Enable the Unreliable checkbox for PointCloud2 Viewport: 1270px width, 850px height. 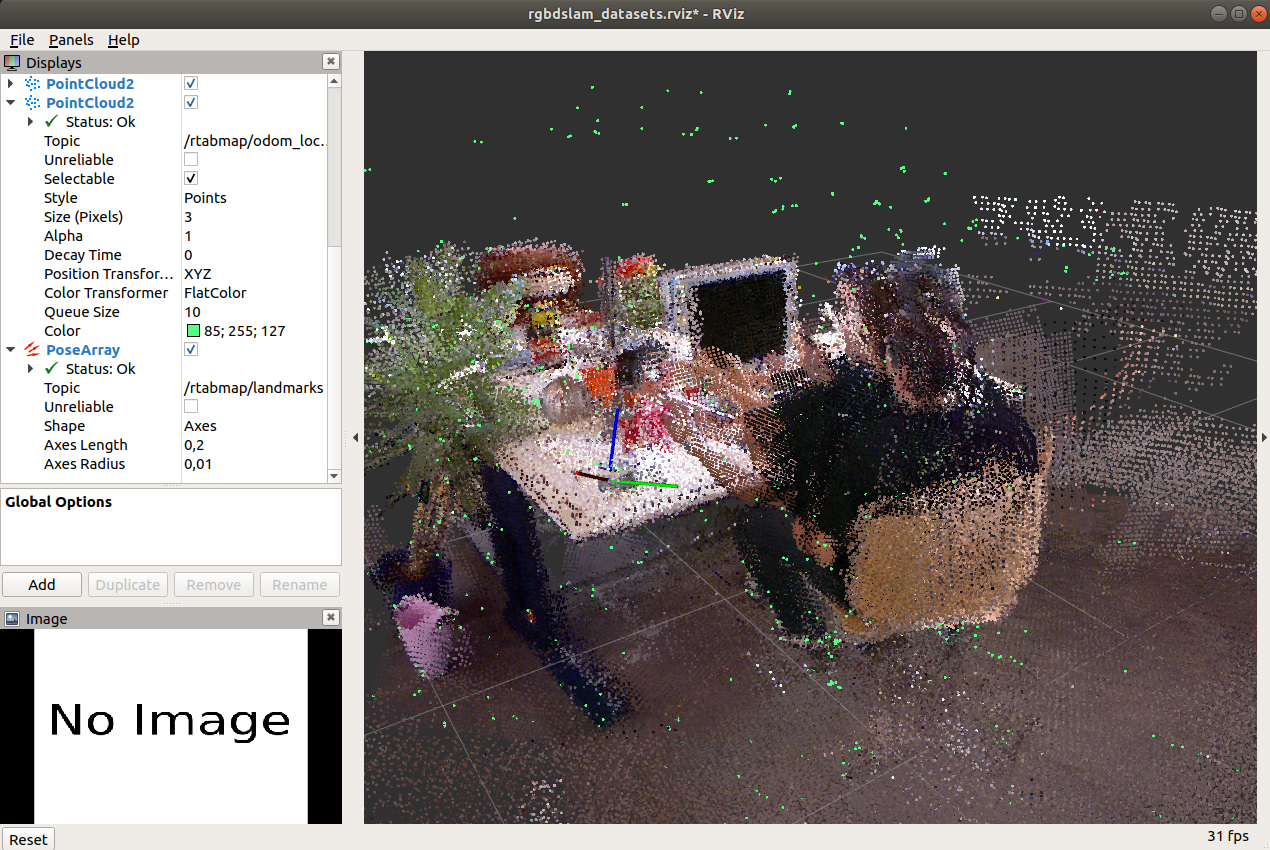190,158
